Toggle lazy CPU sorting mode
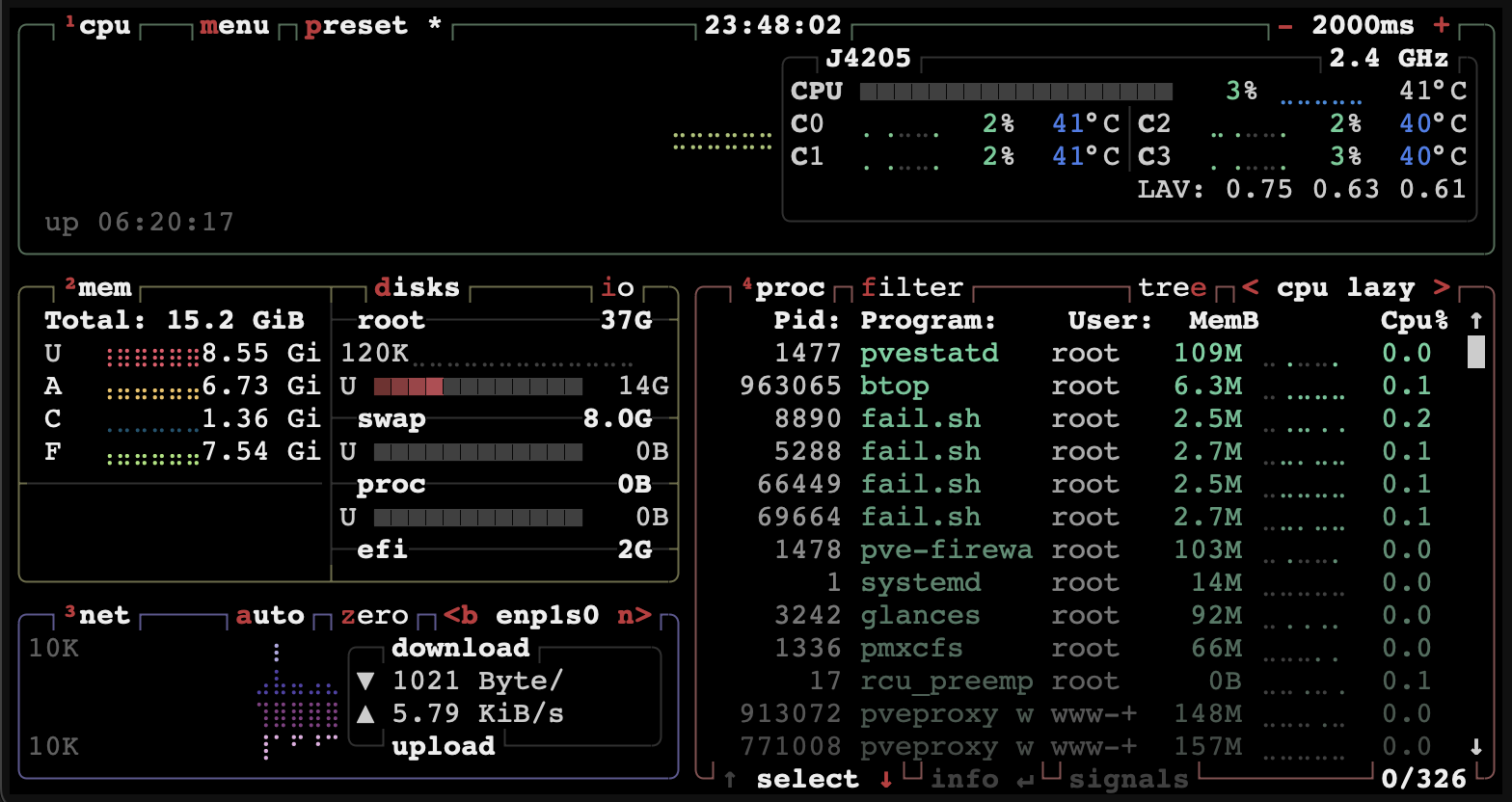The height and width of the screenshot is (802, 1512). tap(1380, 288)
